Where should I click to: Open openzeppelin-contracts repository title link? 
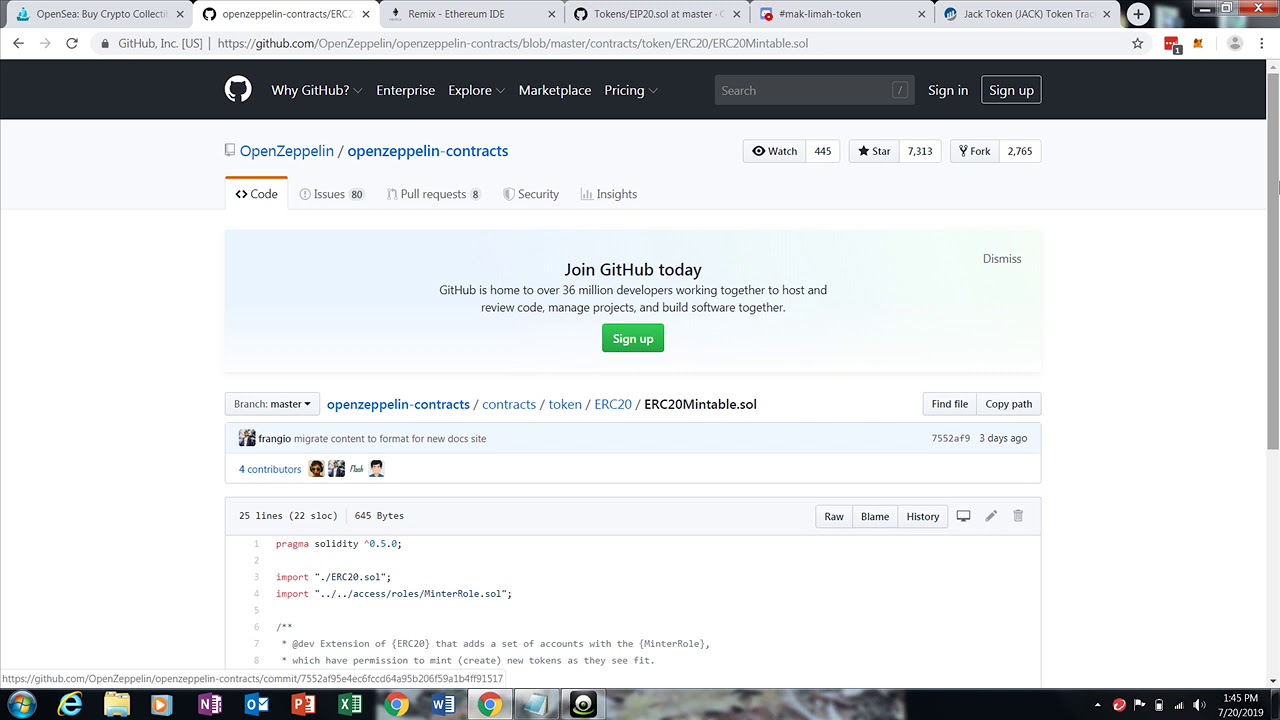(x=427, y=151)
